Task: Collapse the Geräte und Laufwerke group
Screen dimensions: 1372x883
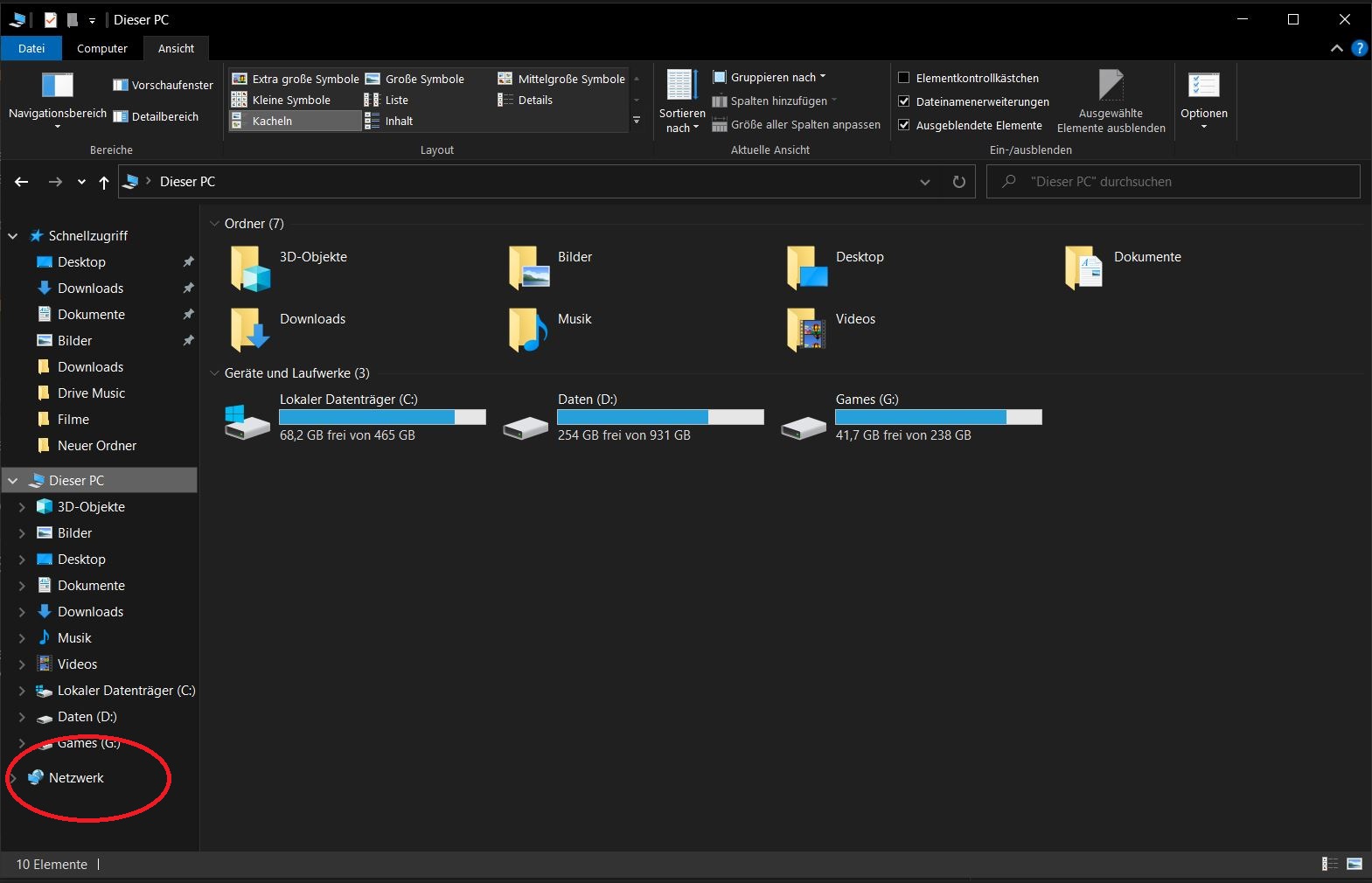Action: tap(214, 373)
